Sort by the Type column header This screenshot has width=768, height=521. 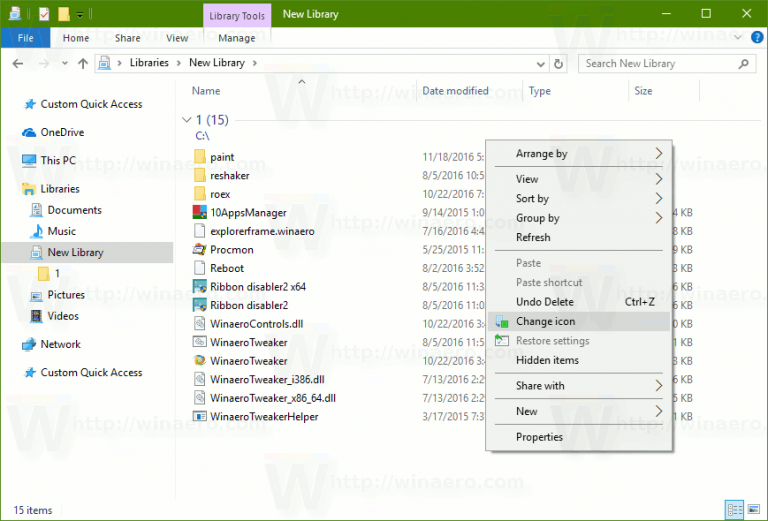pos(539,91)
